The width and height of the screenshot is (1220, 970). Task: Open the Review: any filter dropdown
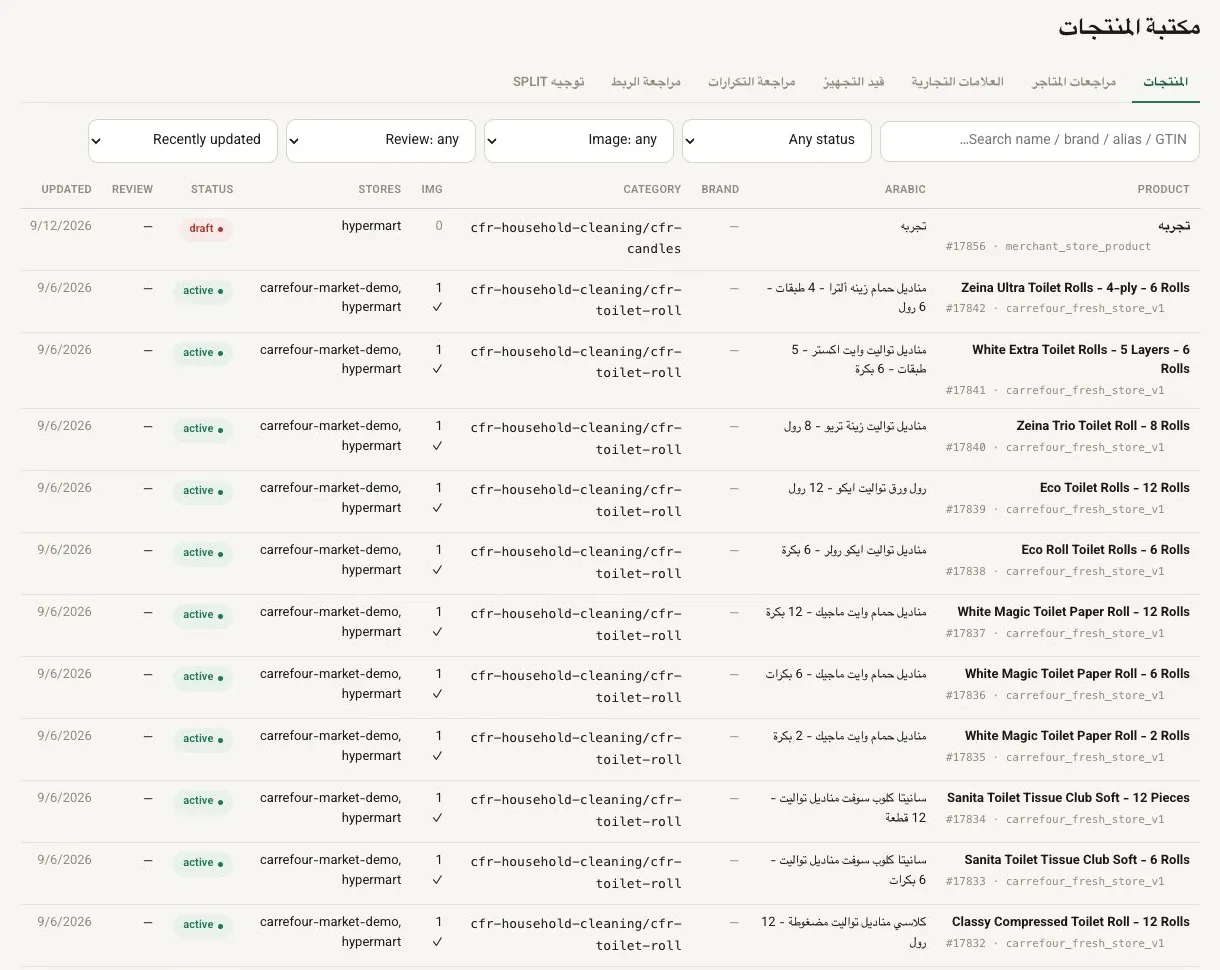click(381, 140)
